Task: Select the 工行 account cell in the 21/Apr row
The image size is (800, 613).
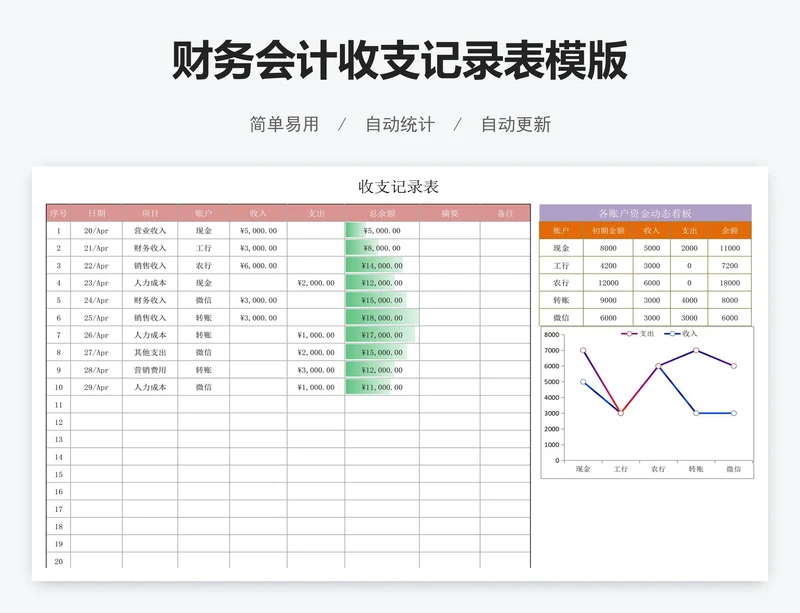Action: 204,248
